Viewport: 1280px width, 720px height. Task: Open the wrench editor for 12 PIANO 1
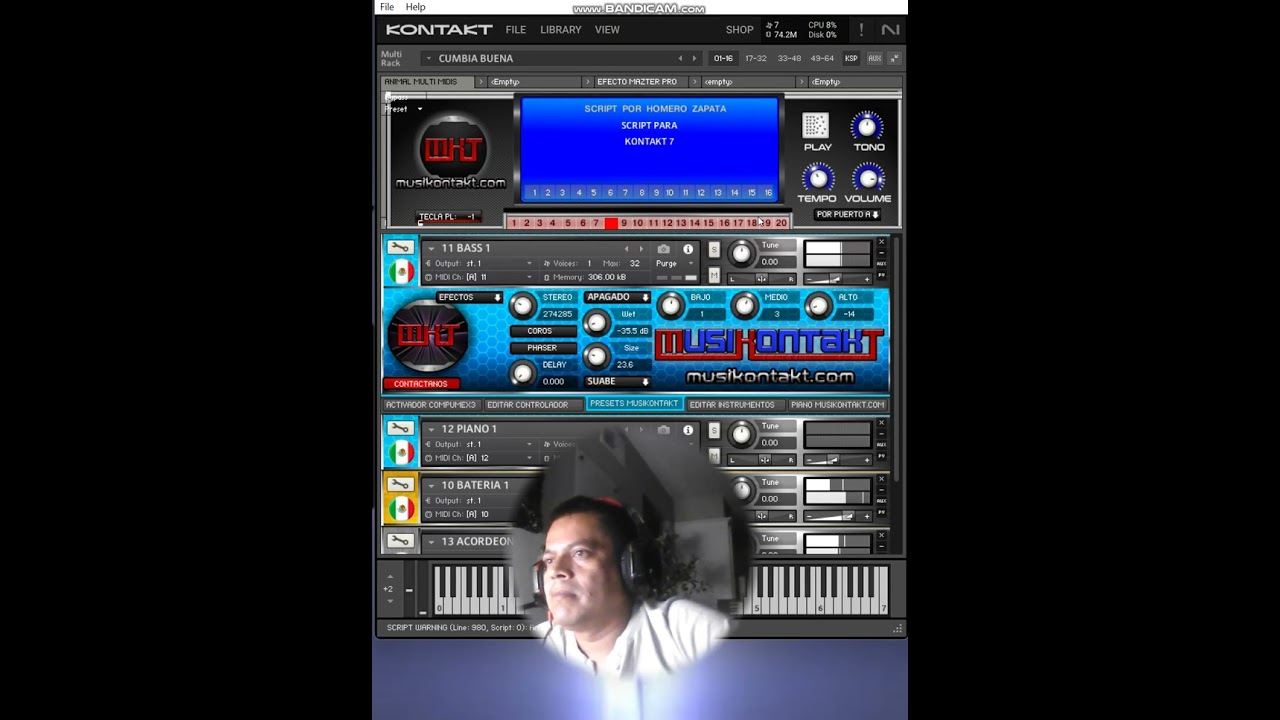(x=400, y=428)
